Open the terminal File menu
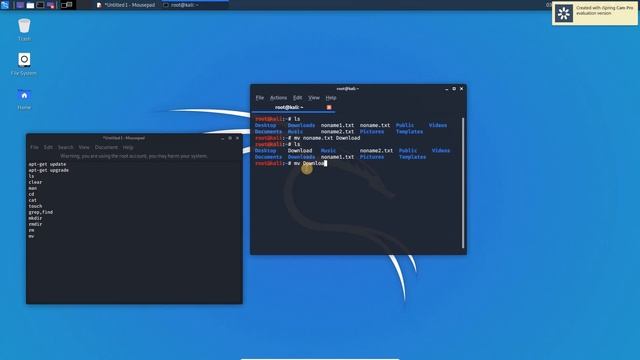Screen dimensions: 640x360 click(x=260, y=98)
